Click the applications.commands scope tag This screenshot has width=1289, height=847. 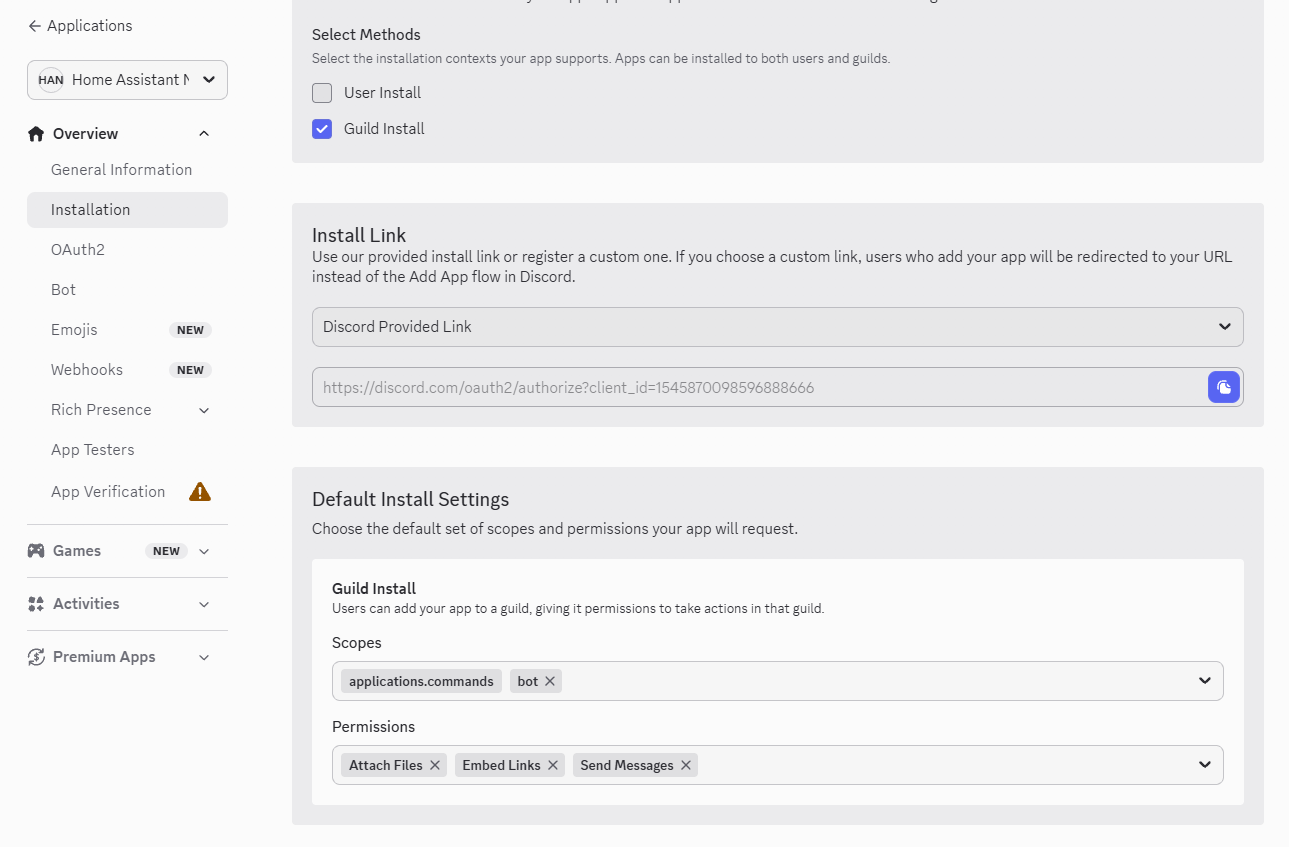point(421,681)
